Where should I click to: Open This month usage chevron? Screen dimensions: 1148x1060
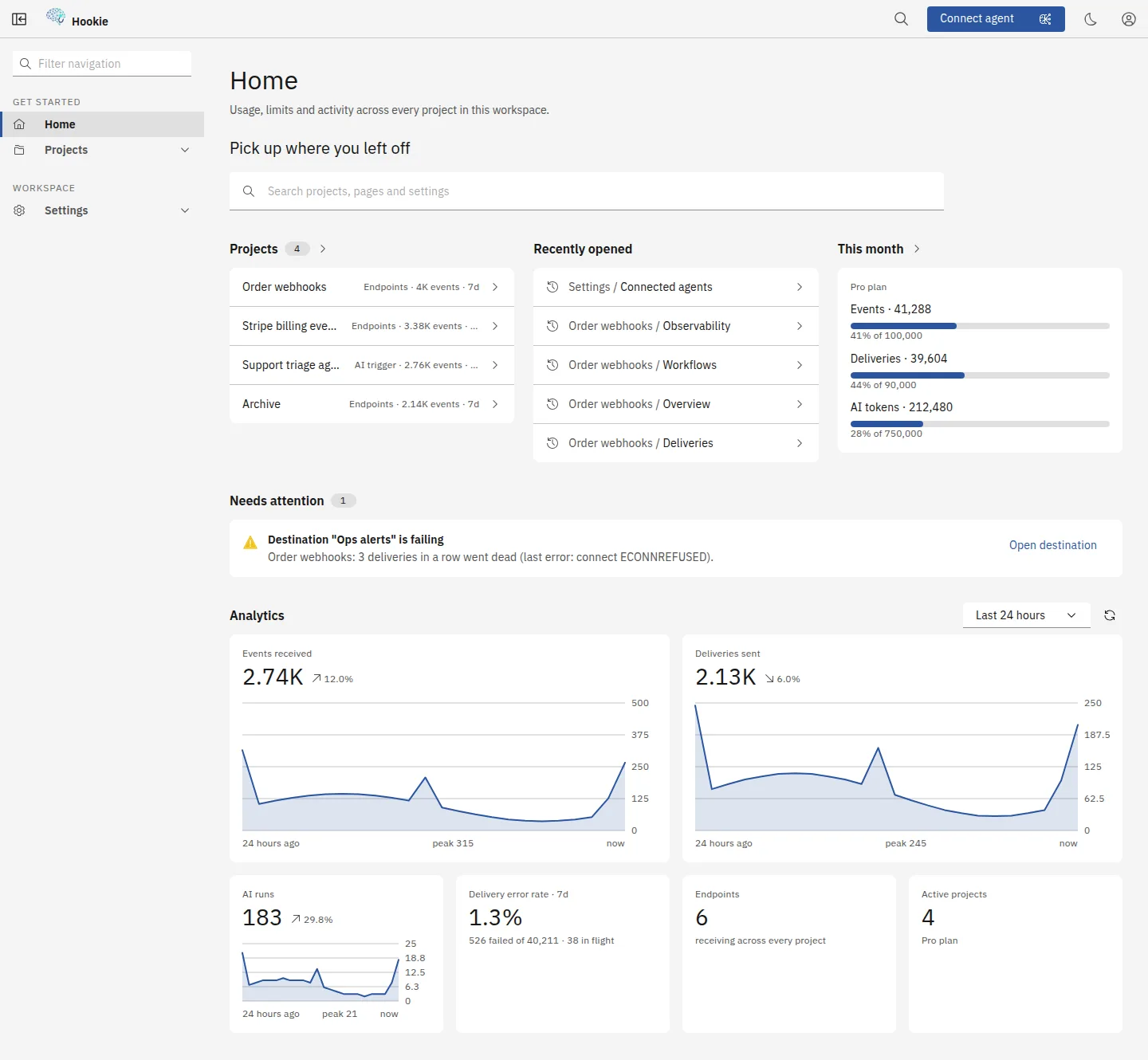[x=917, y=249]
